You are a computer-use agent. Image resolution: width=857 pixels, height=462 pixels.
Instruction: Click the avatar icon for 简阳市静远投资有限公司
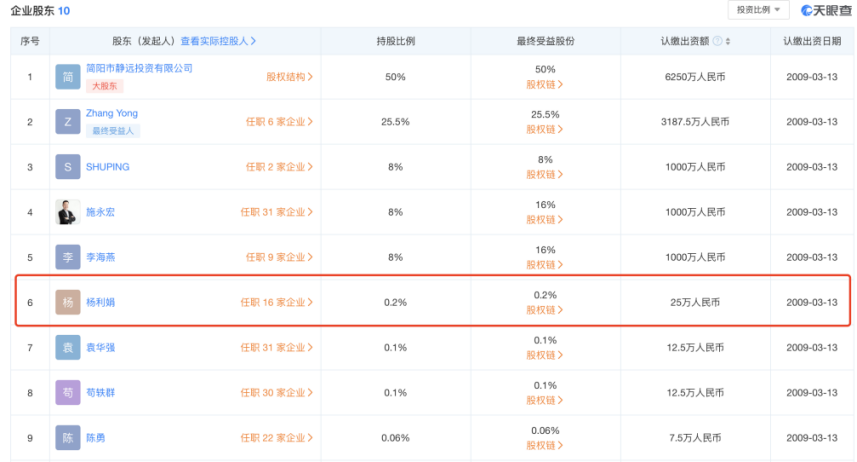pyautogui.click(x=67, y=77)
